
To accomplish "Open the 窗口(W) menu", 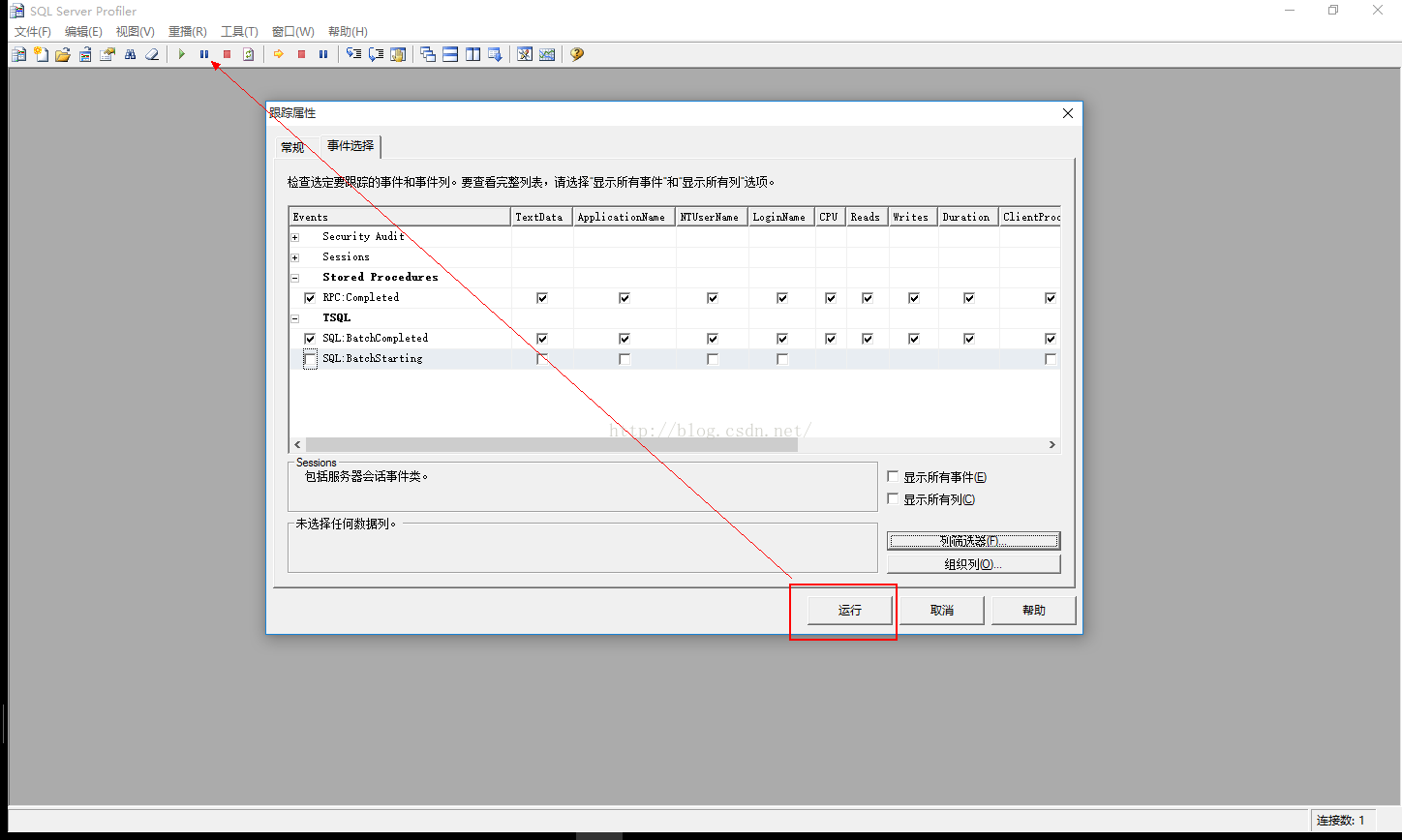I will tap(292, 32).
